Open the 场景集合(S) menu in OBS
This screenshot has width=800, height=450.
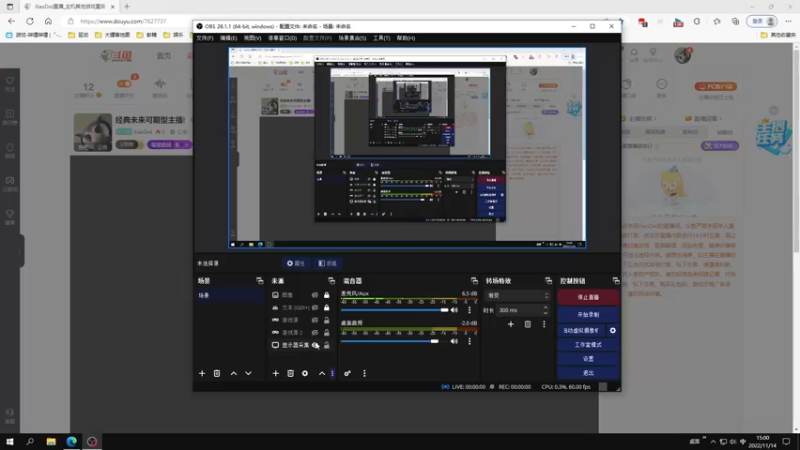(352, 38)
